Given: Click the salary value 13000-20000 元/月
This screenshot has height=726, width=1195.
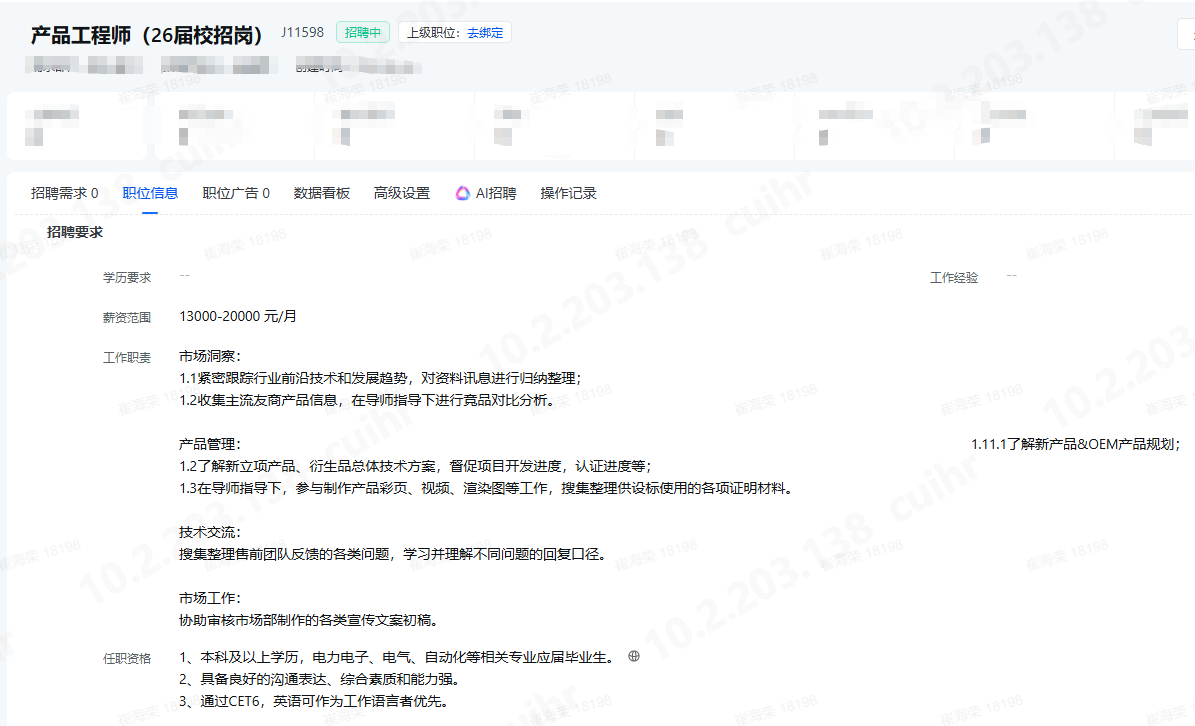Looking at the screenshot, I should point(238,316).
